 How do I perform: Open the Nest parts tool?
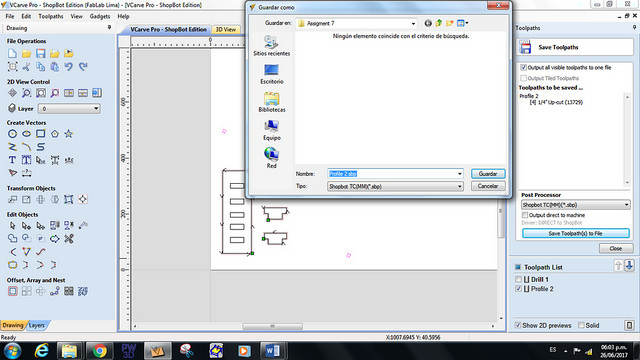pyautogui.click(x=83, y=291)
